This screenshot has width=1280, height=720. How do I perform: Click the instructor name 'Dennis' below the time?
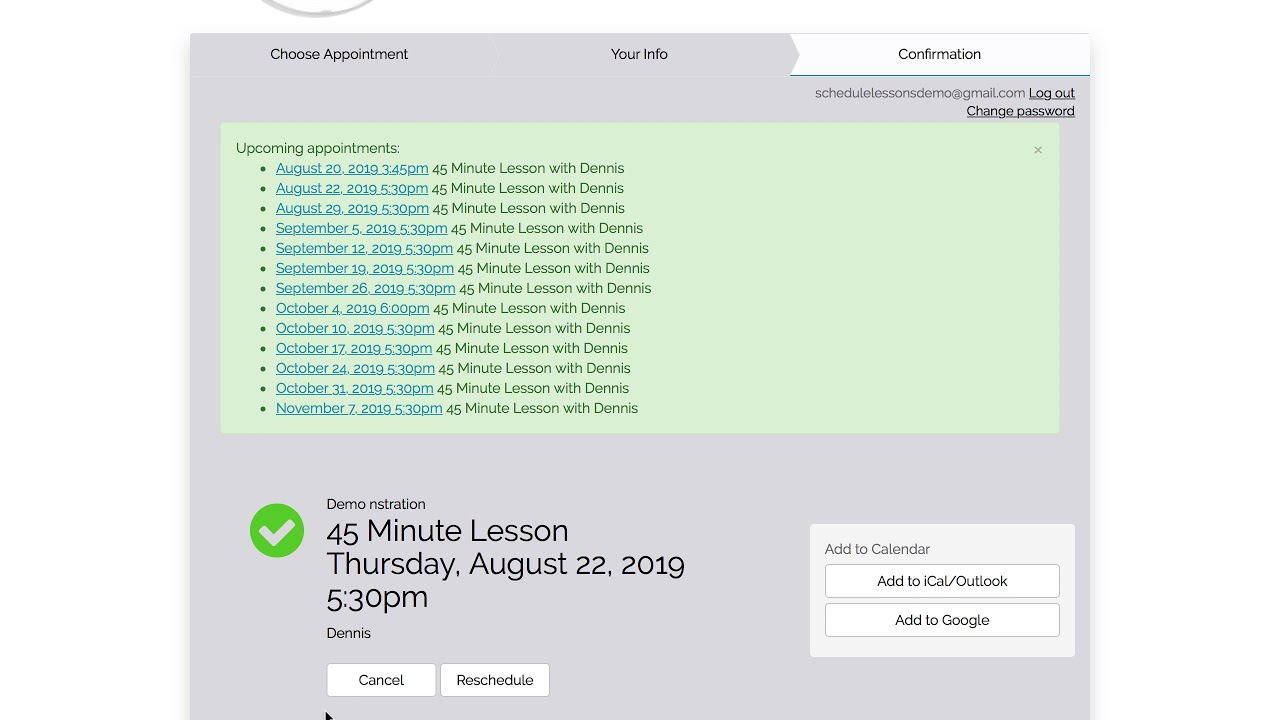[x=348, y=633]
